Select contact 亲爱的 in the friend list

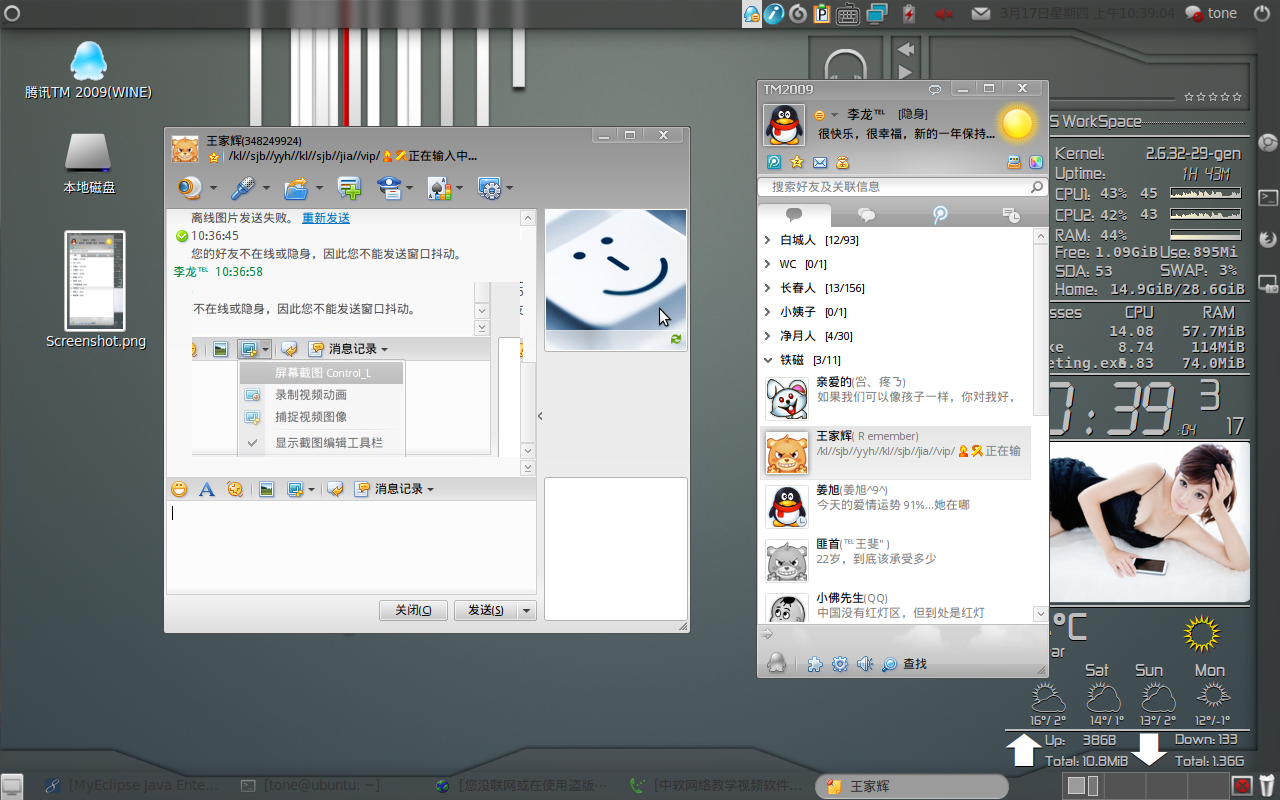pyautogui.click(x=895, y=397)
